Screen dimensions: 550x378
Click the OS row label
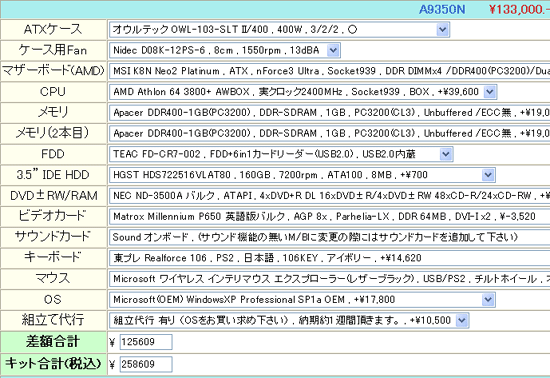click(53, 299)
